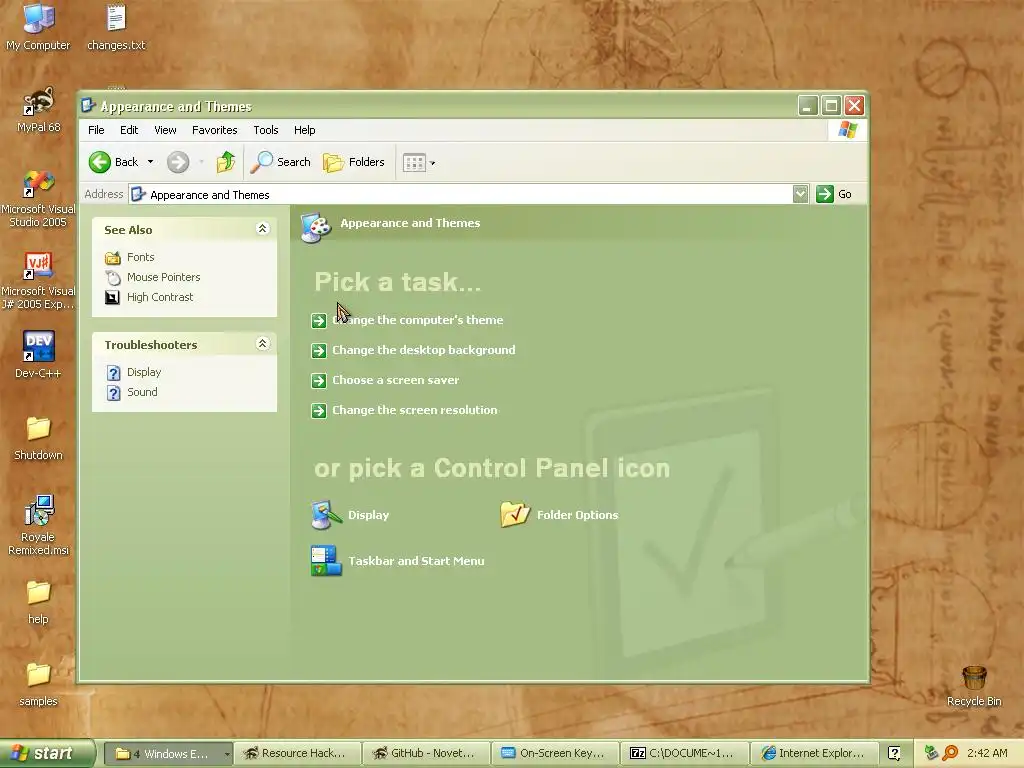Screen dimensions: 1024x768
Task: Toggle the Folders pane button
Action: (x=354, y=162)
